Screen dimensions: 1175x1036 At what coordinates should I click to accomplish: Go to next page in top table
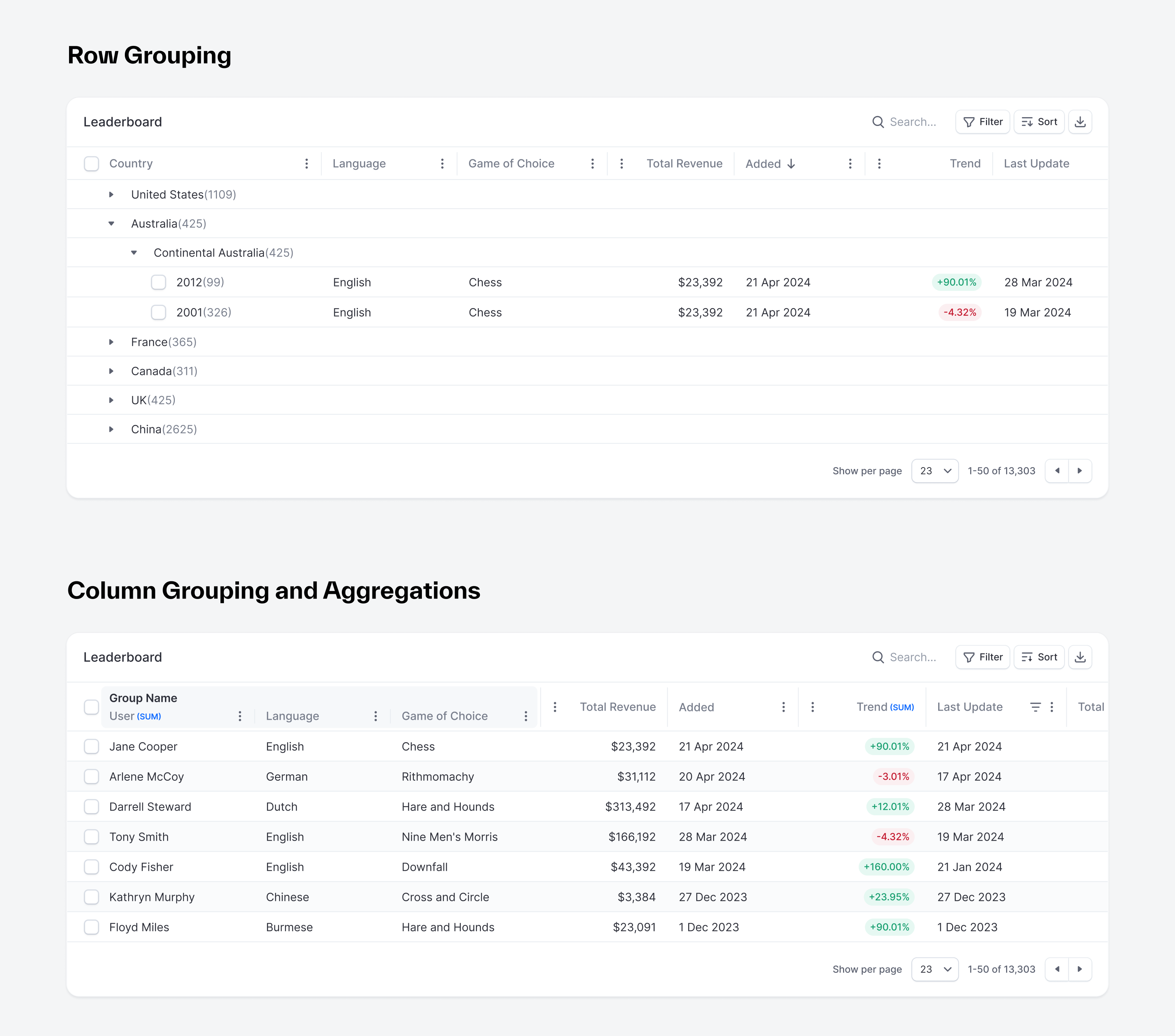1080,471
